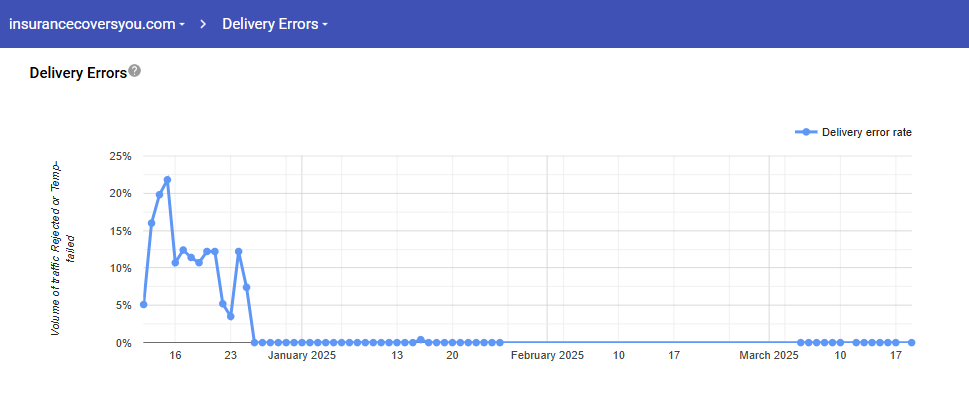Click the March 2025 axis label
Image resolution: width=969 pixels, height=398 pixels.
(769, 355)
